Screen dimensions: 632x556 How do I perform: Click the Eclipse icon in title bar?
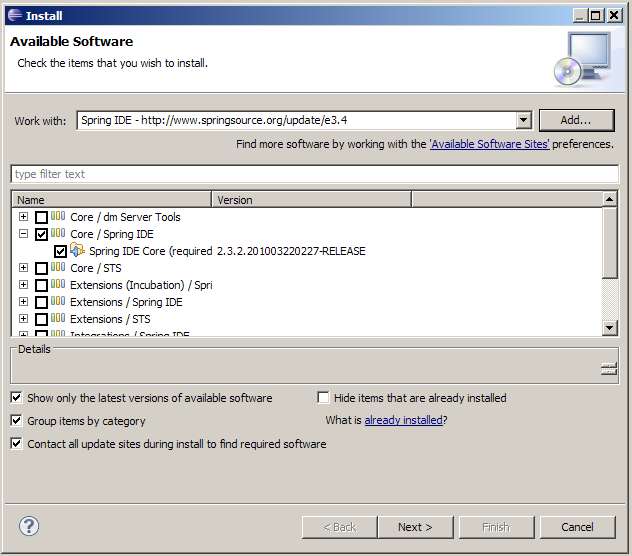[15, 15]
